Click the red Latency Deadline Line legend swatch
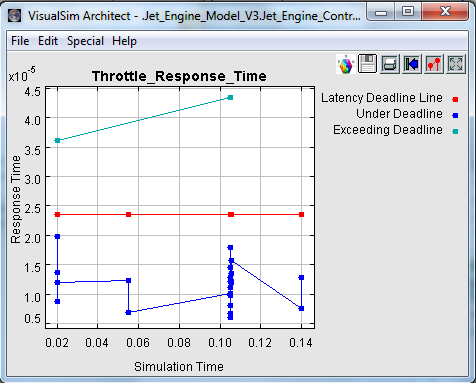The image size is (476, 383). click(455, 99)
